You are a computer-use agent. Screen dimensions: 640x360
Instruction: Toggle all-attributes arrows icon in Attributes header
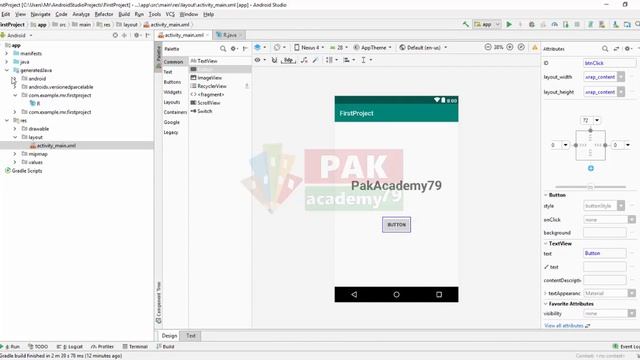616,49
